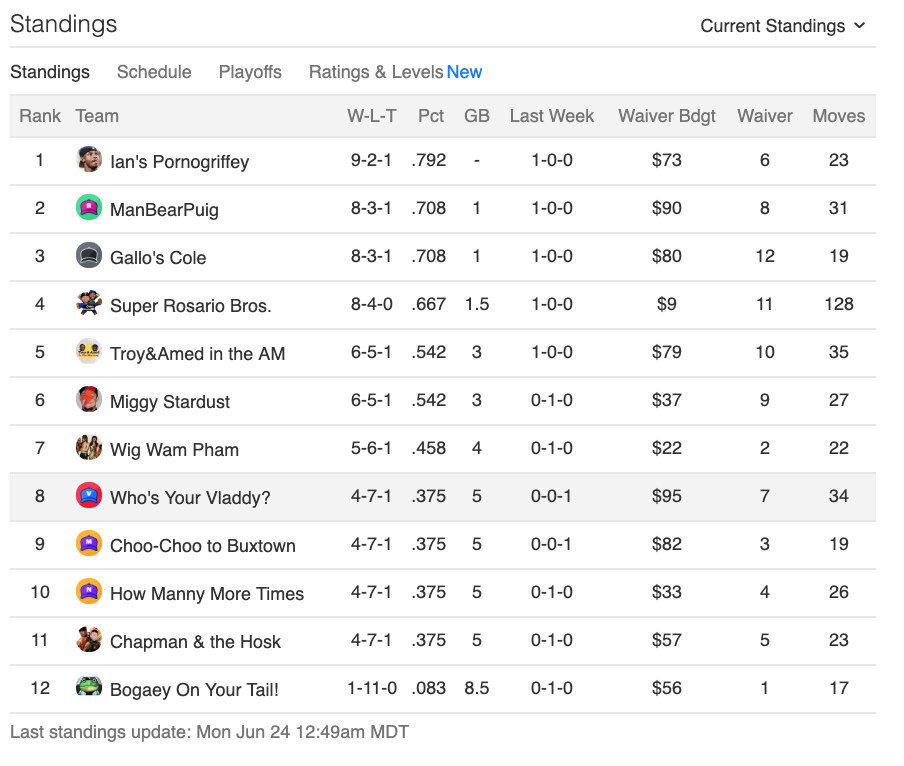This screenshot has height=766, width=904.
Task: Click the Waiver Bdgt column header
Action: tap(666, 116)
